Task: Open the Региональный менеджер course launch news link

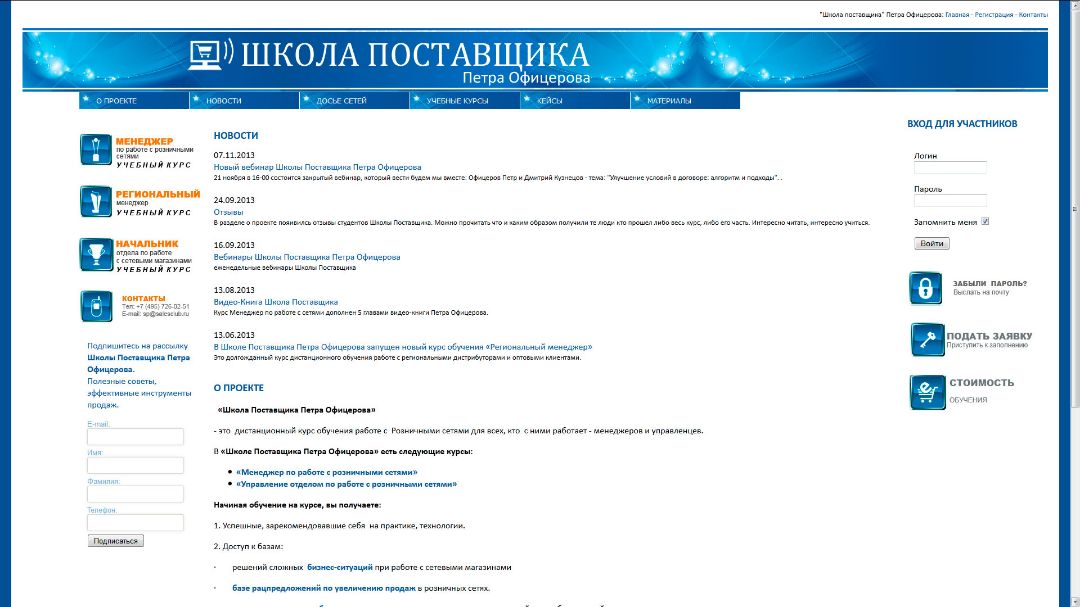Action: pyautogui.click(x=403, y=347)
